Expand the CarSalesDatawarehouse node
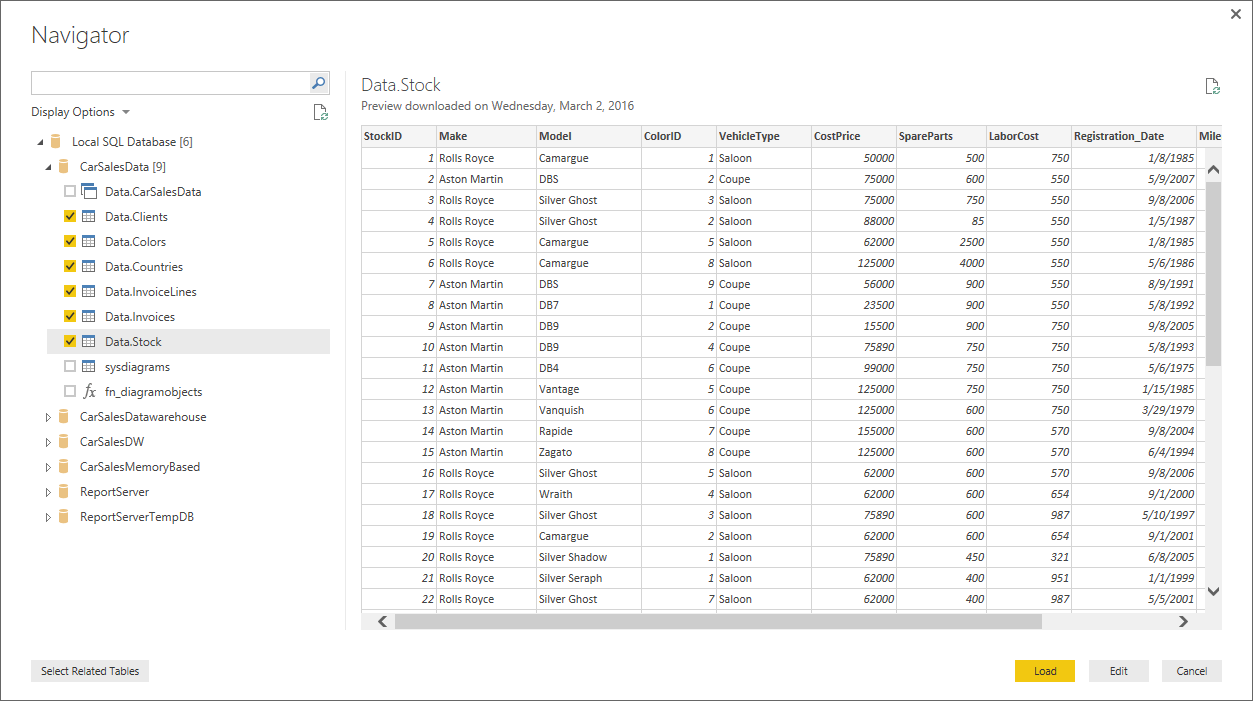1253x701 pixels. point(48,417)
